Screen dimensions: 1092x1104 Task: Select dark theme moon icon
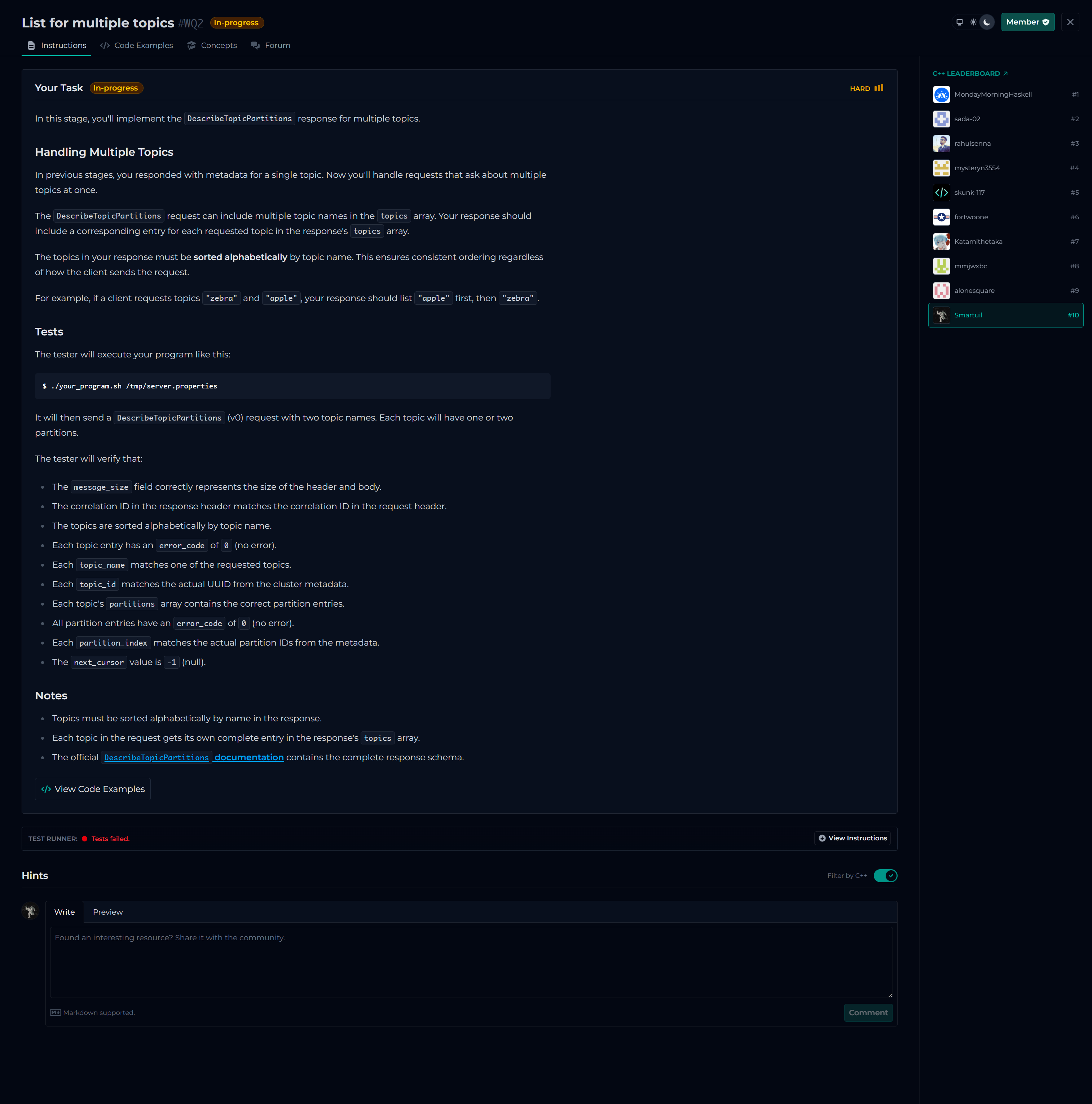pos(987,22)
